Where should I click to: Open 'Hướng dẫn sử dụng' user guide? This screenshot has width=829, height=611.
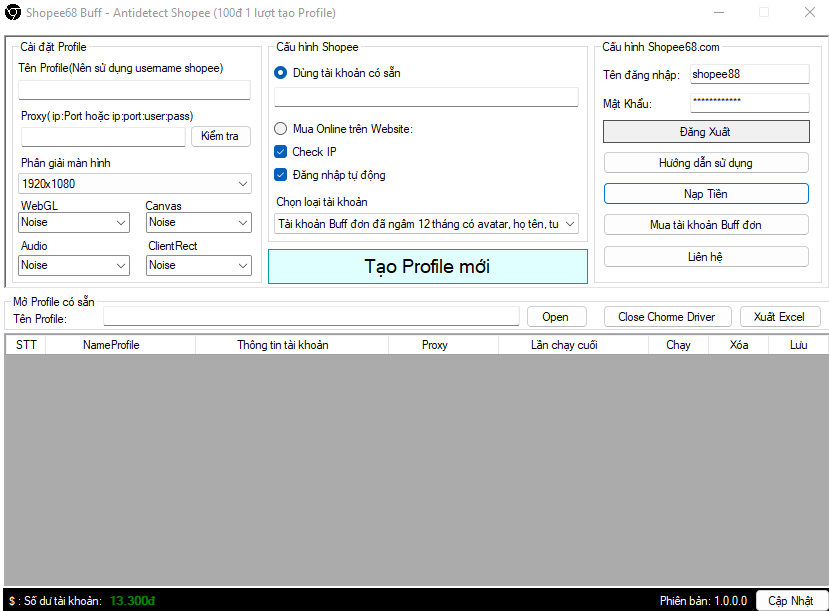[706, 163]
